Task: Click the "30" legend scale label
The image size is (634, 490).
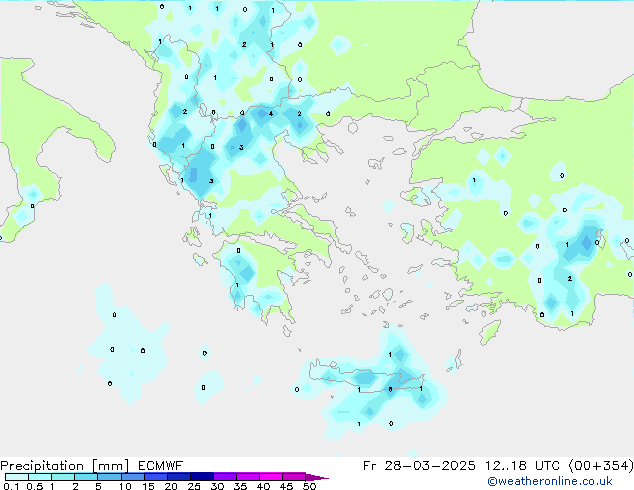Action: pyautogui.click(x=217, y=486)
